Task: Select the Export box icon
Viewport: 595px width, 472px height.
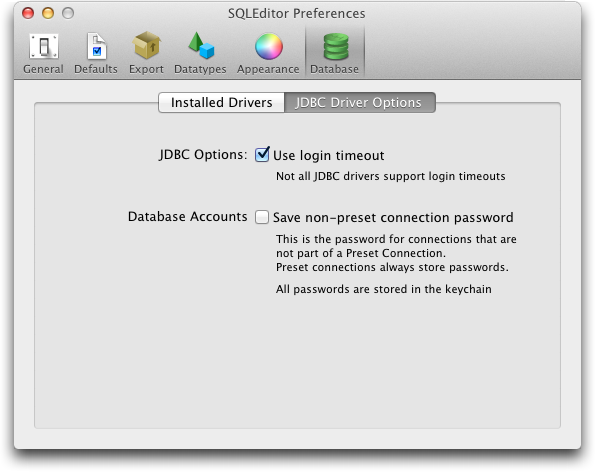Action: 146,46
